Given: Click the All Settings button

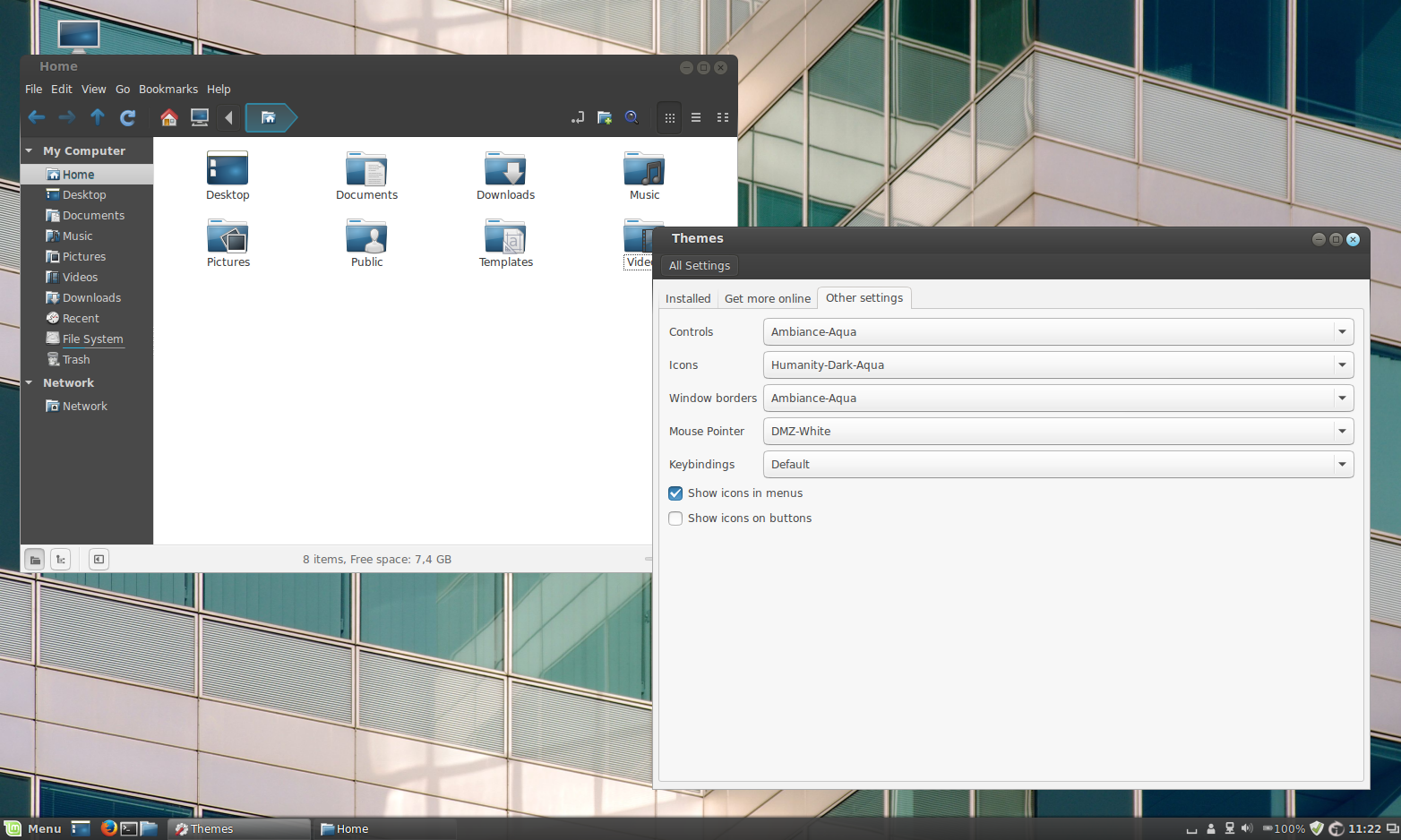Looking at the screenshot, I should (x=700, y=265).
